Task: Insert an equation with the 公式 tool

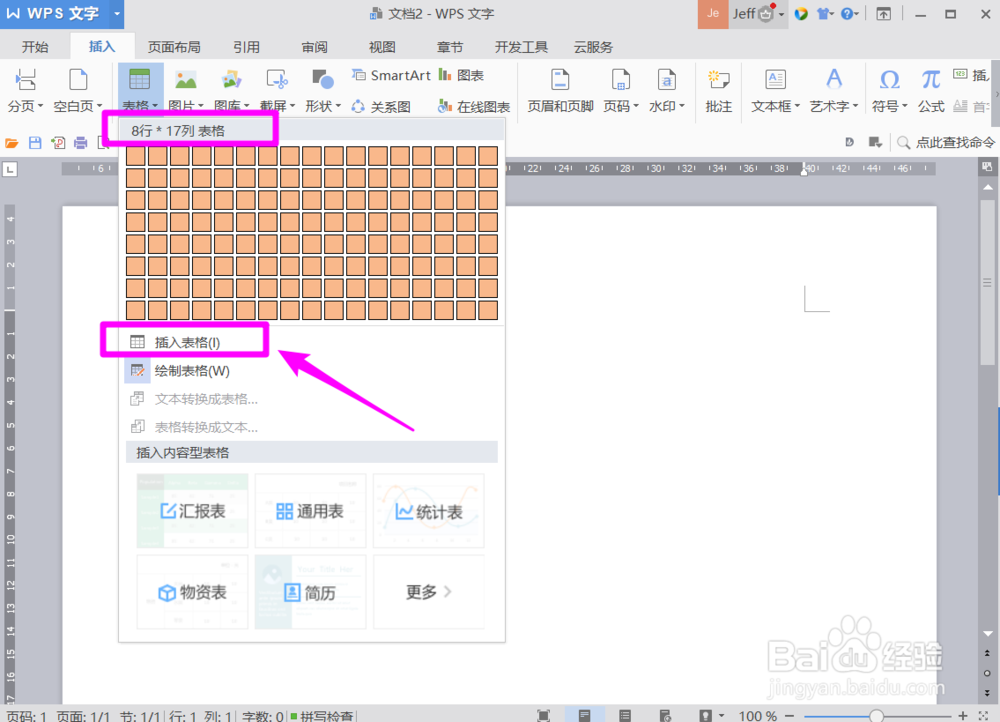Action: [x=931, y=88]
